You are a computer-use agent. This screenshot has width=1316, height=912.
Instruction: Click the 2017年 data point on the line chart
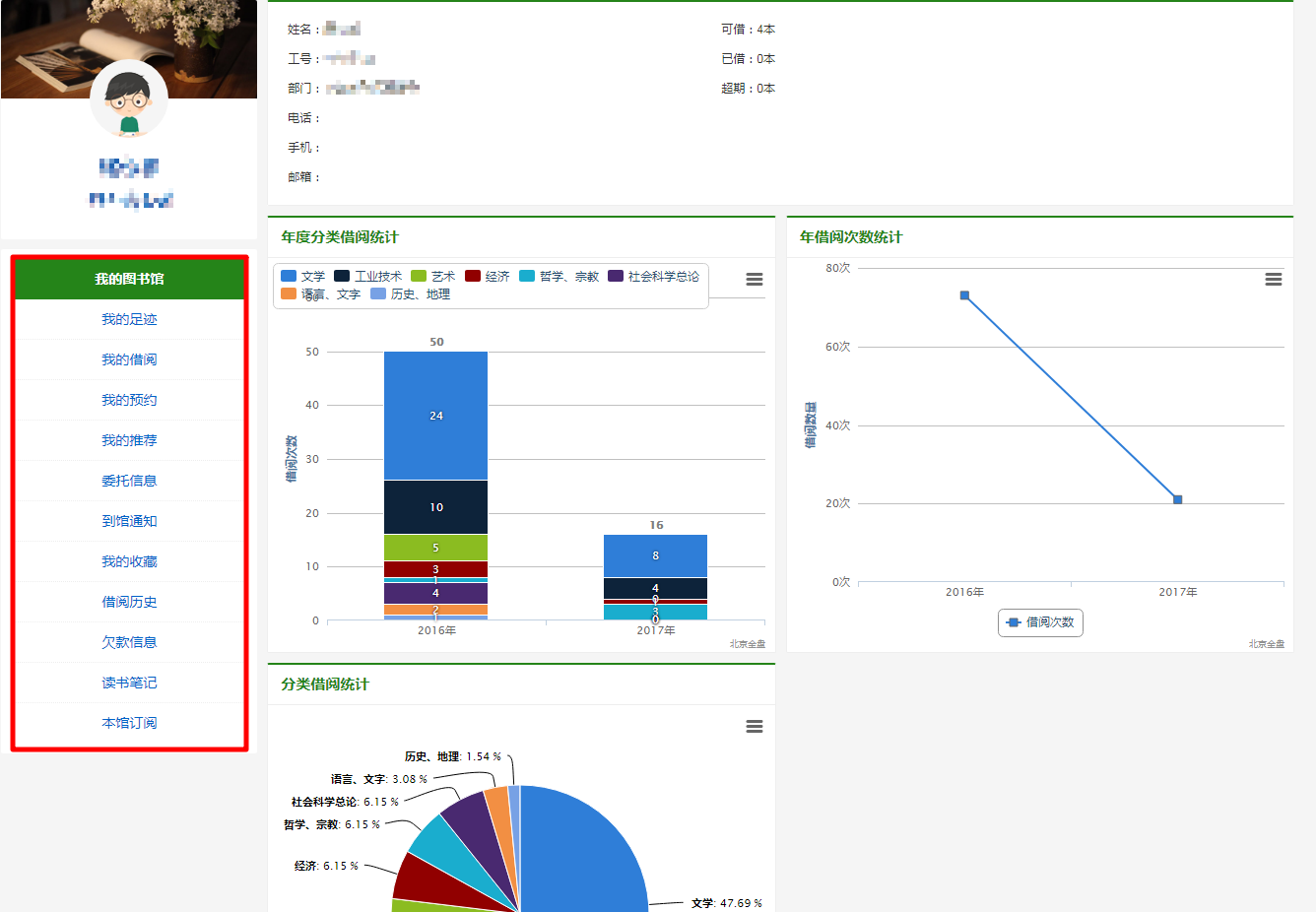tap(1177, 499)
